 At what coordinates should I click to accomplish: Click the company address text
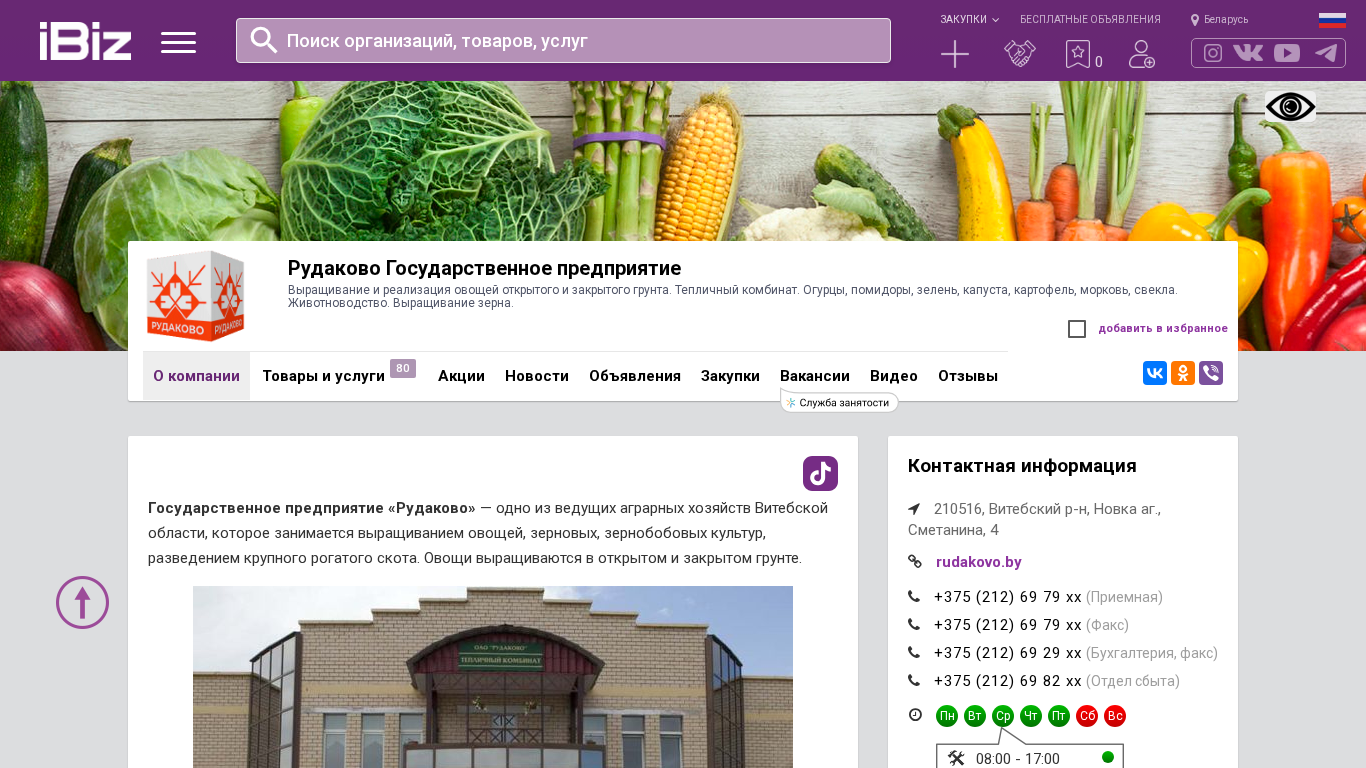tap(1034, 519)
